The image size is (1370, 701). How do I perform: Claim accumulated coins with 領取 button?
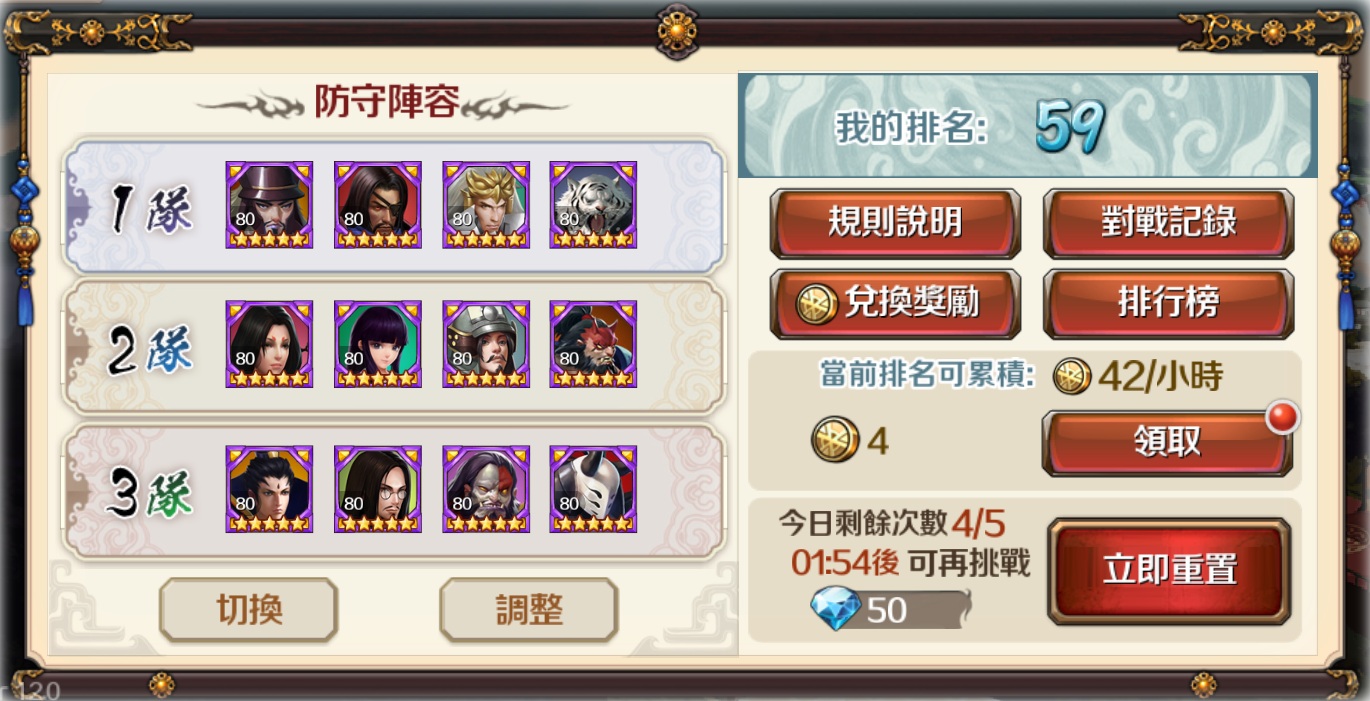coord(1167,442)
